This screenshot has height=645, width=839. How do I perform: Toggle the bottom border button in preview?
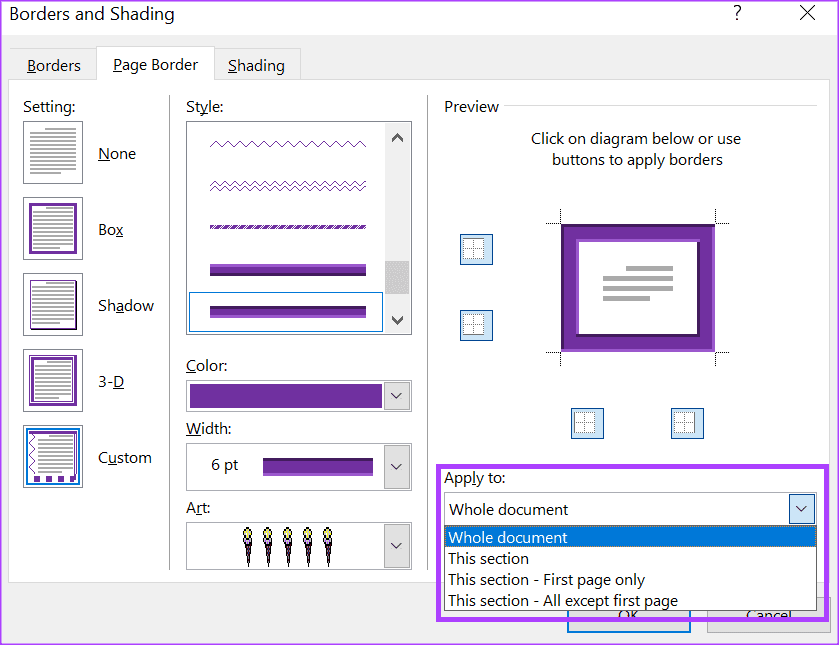[476, 325]
